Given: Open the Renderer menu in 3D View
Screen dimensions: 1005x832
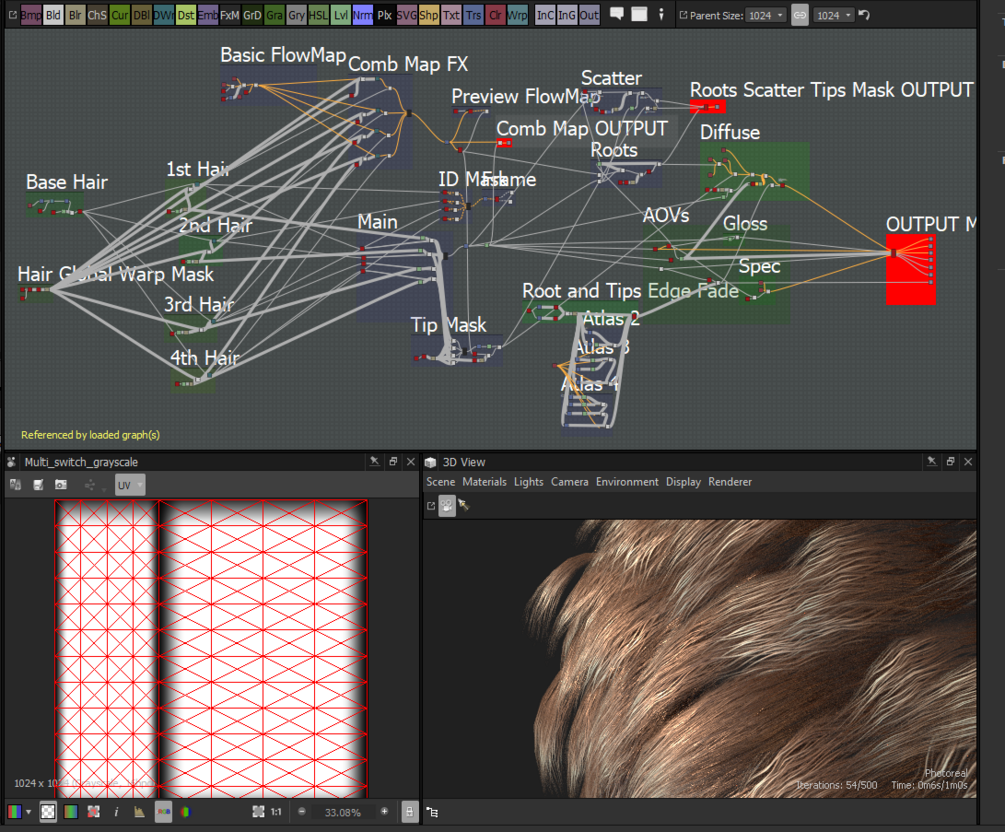Looking at the screenshot, I should [x=729, y=481].
